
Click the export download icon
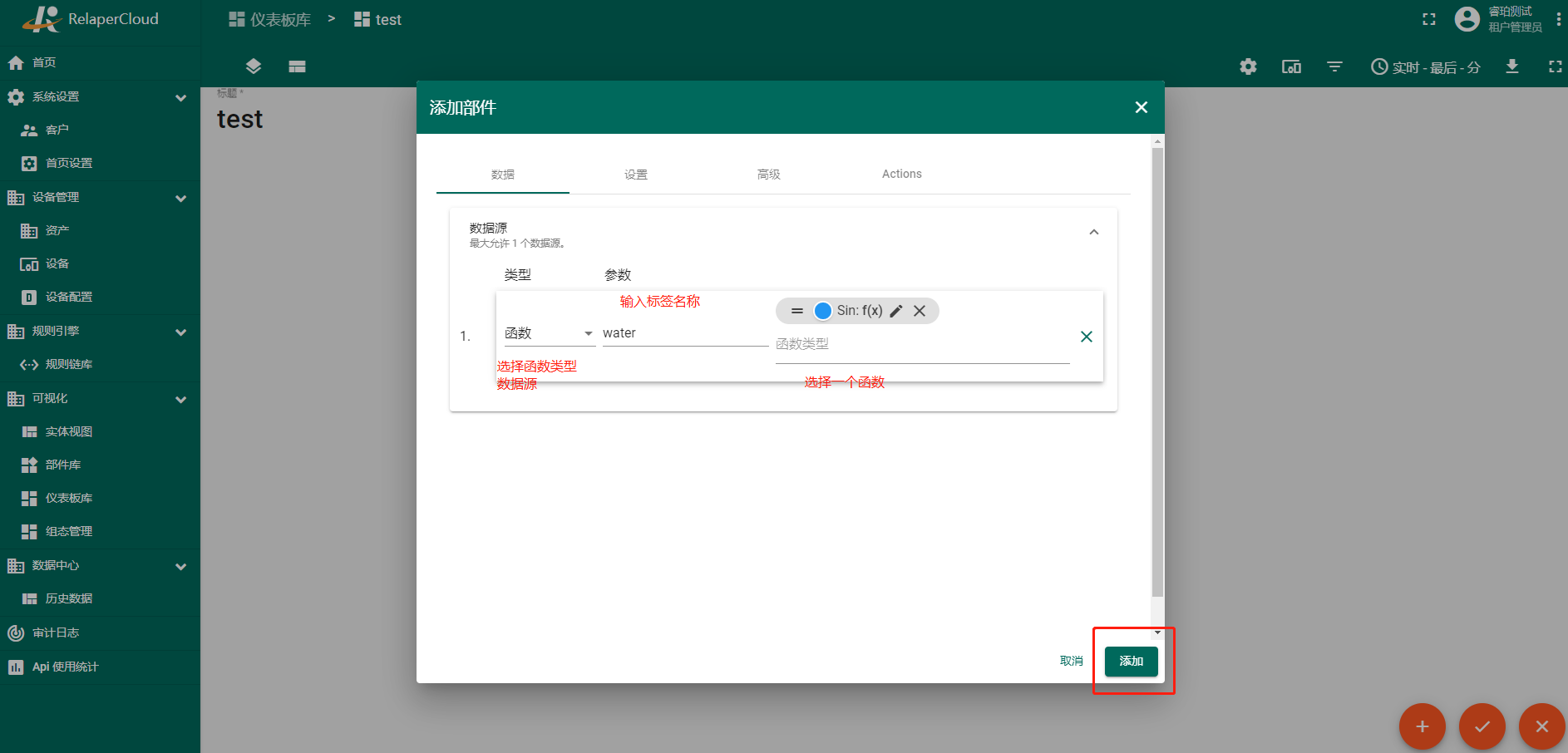tap(1512, 66)
